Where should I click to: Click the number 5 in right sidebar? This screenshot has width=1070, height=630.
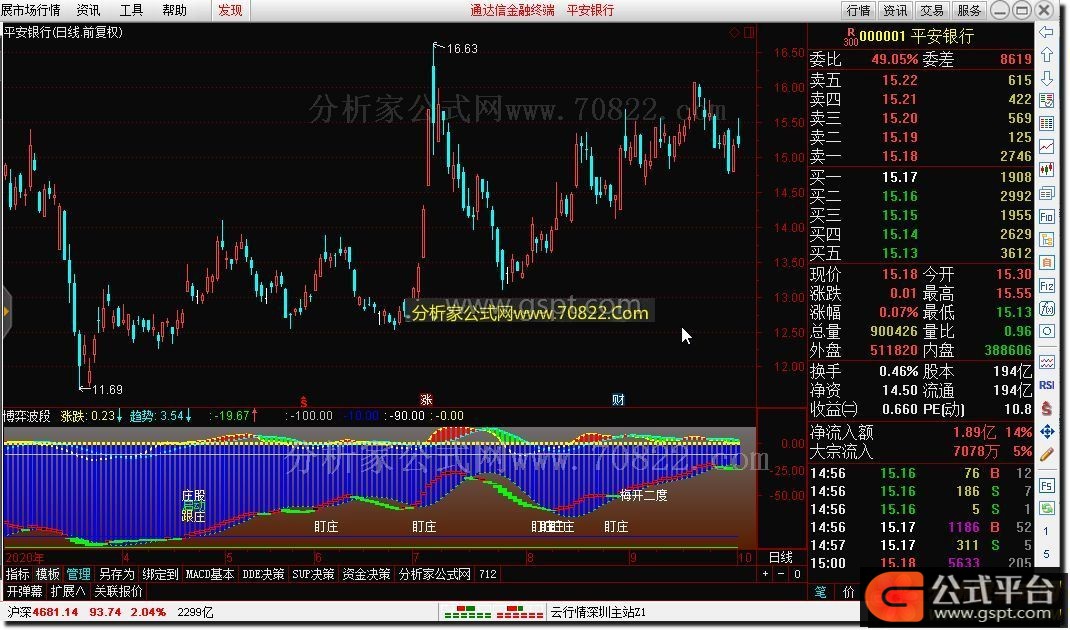point(1046,554)
